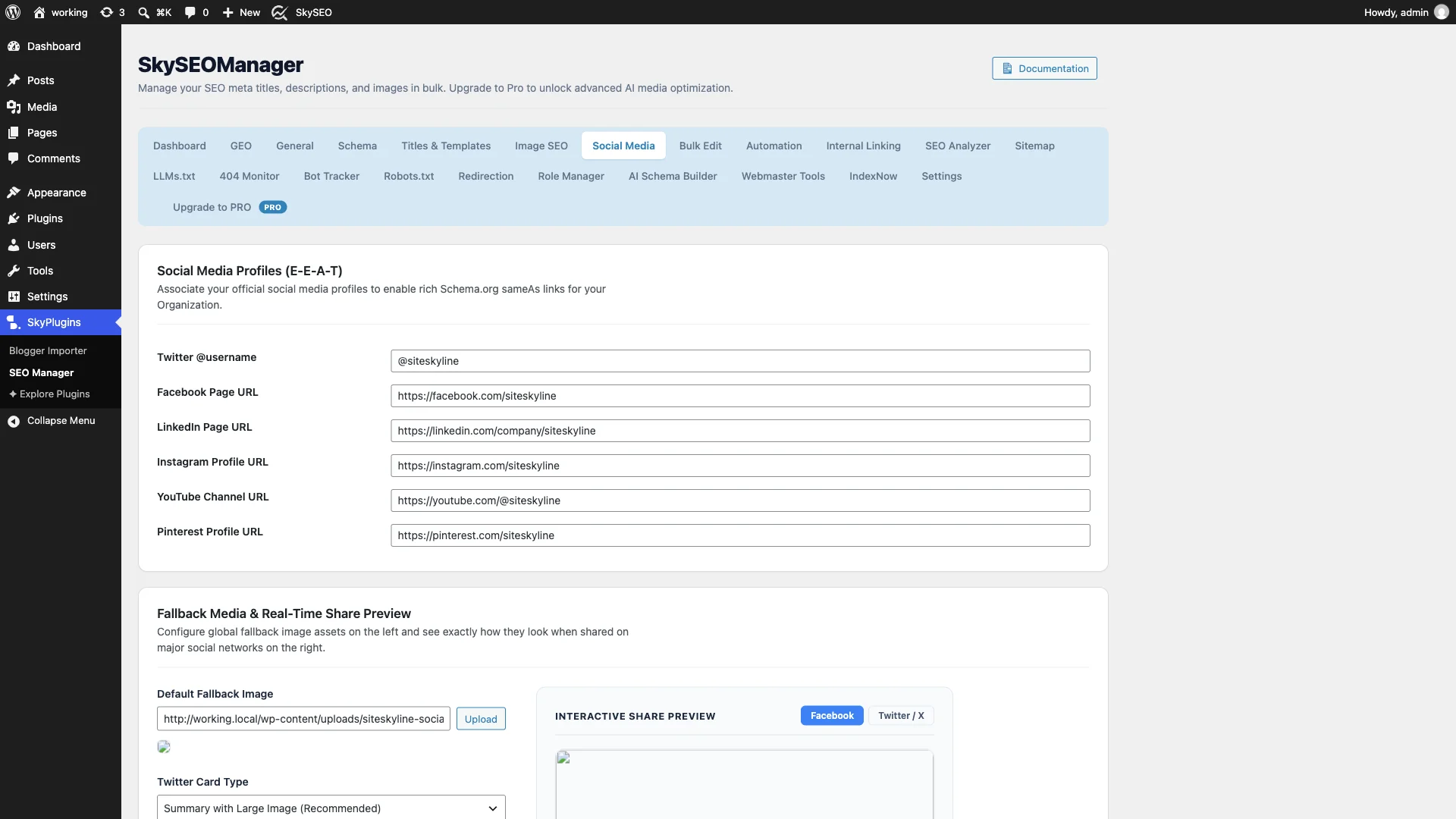Click the Twitter @username field

pos(740,361)
